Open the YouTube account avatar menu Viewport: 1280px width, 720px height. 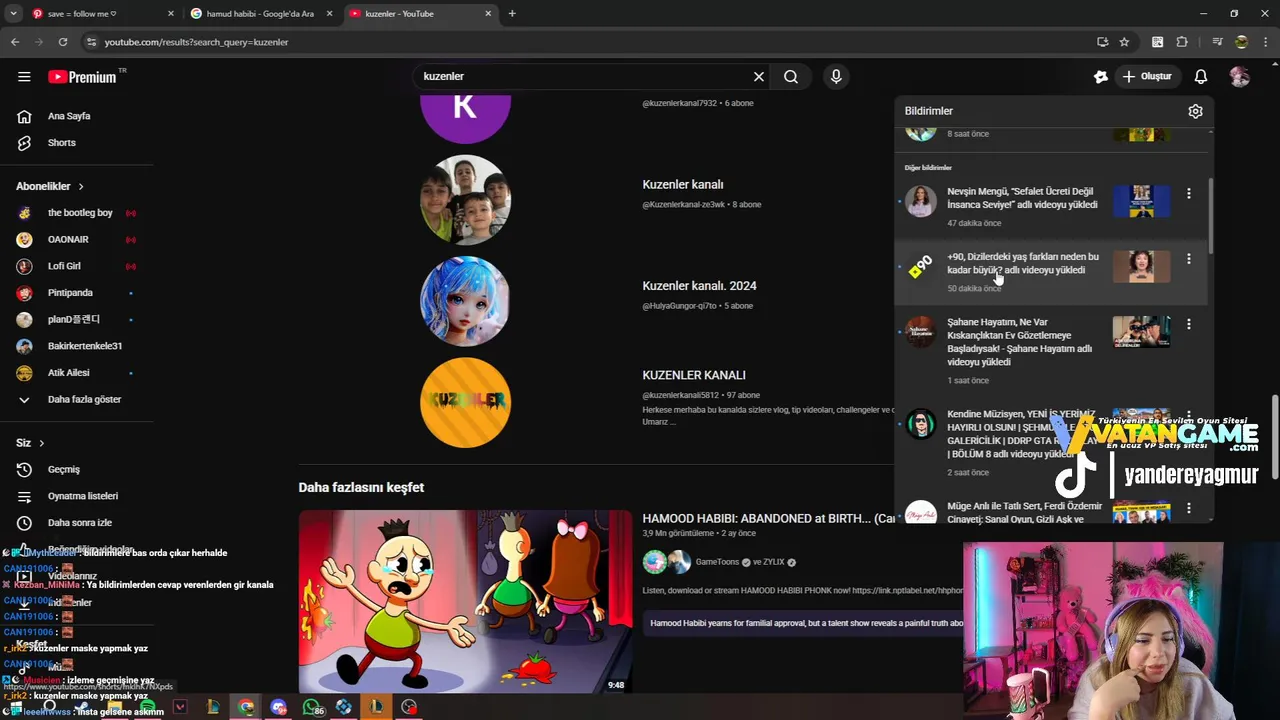pos(1240,76)
